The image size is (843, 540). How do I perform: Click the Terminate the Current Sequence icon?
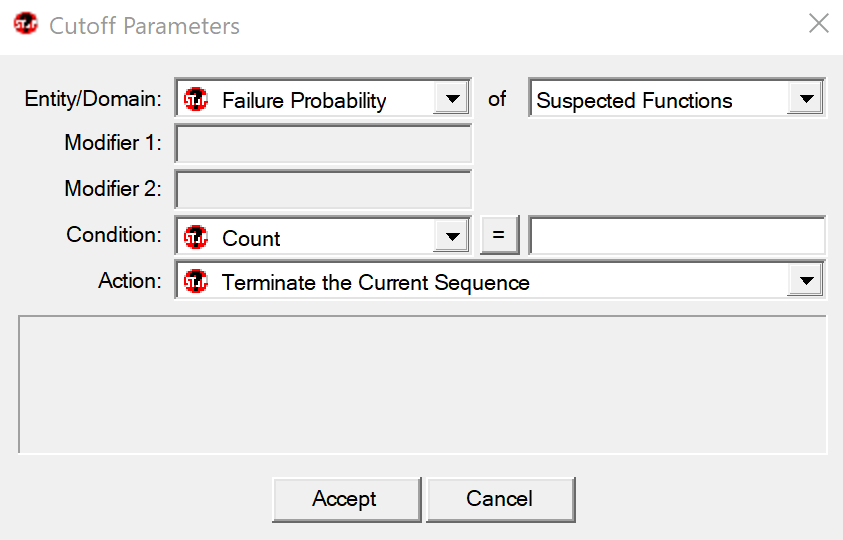[x=196, y=281]
